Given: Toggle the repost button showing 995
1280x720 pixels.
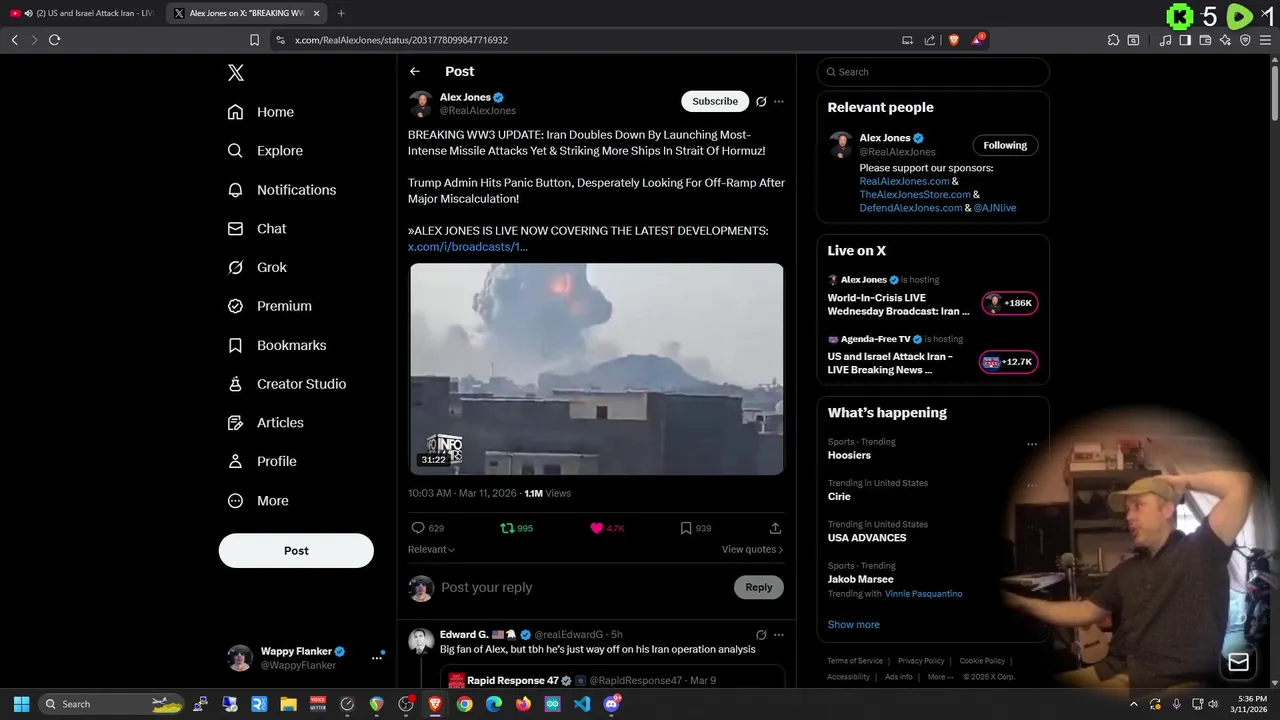Looking at the screenshot, I should click(x=517, y=528).
